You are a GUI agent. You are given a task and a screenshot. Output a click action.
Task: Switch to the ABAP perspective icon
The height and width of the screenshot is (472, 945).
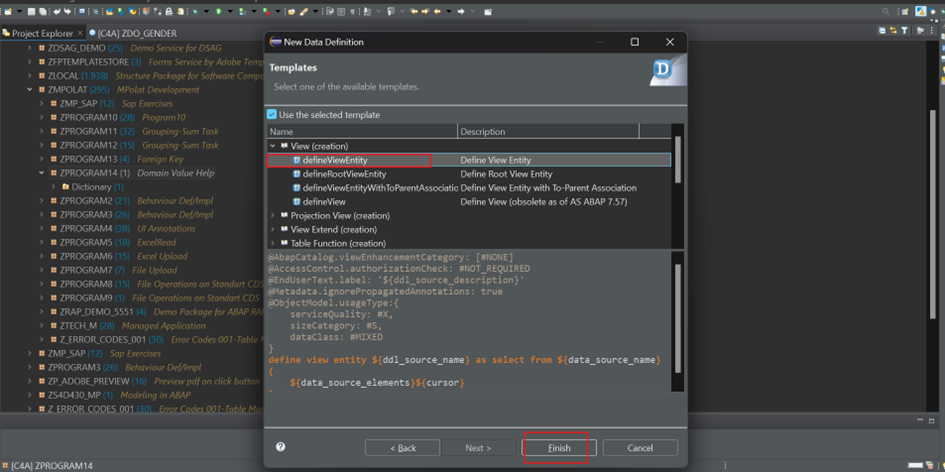[x=921, y=11]
